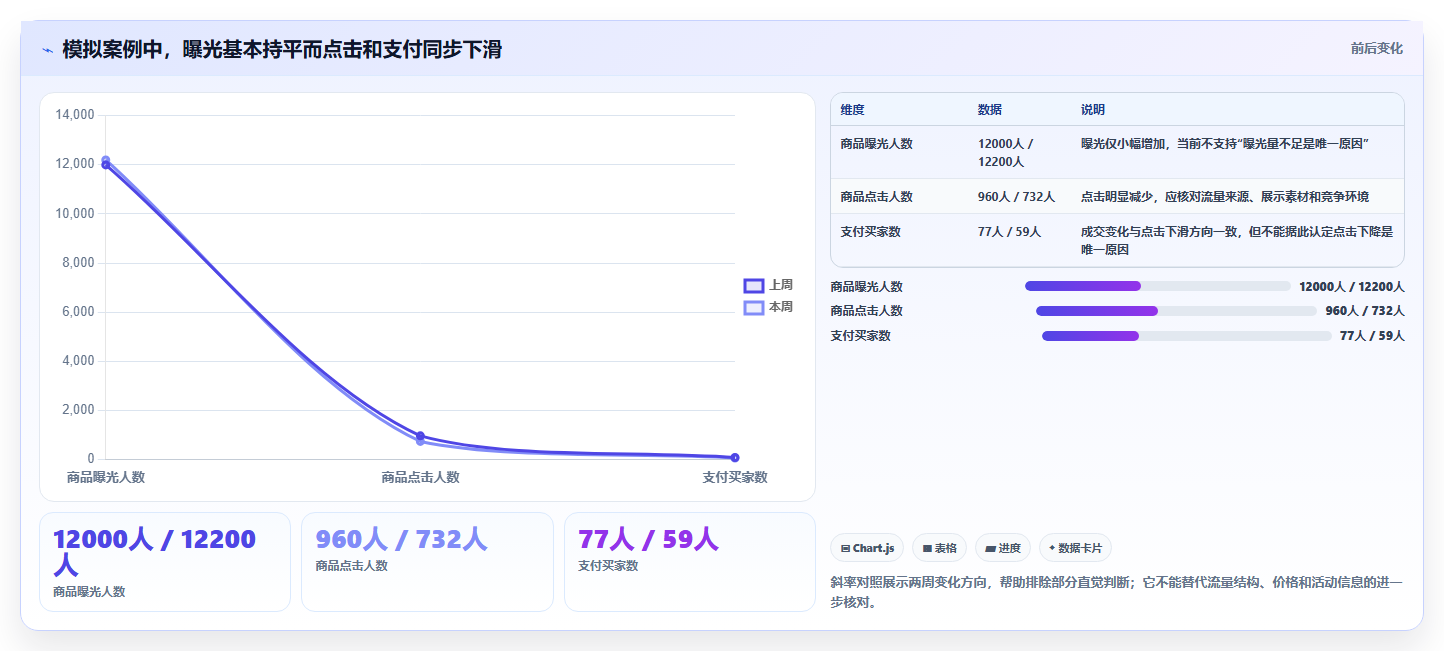Toggle the 上周 legend swatch
The image size is (1444, 651).
click(x=754, y=285)
